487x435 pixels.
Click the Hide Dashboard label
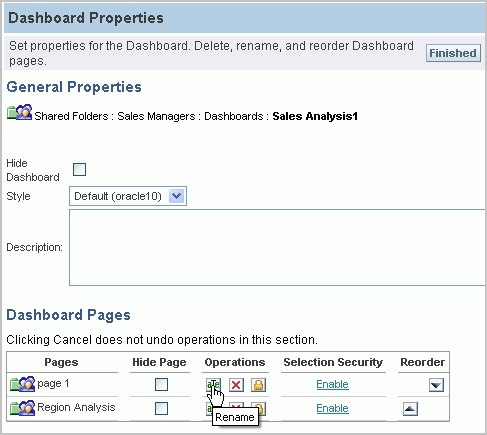[x=33, y=170]
